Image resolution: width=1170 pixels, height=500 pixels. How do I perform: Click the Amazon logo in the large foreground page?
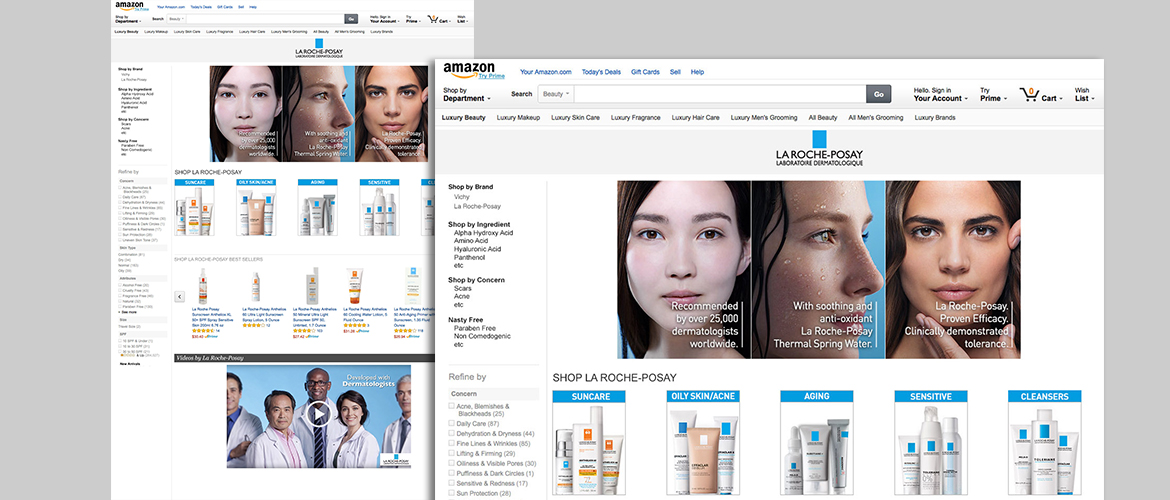pyautogui.click(x=469, y=70)
